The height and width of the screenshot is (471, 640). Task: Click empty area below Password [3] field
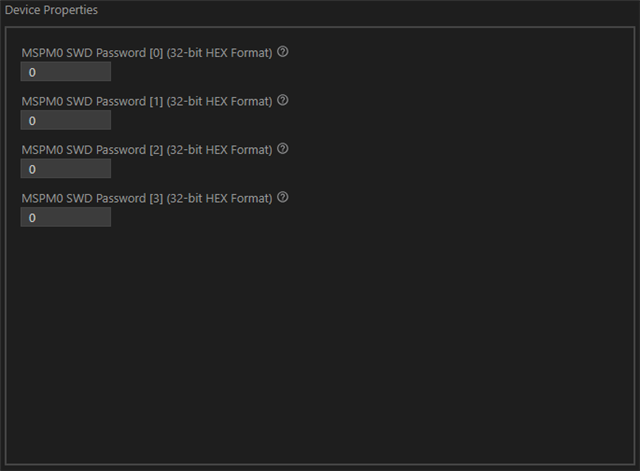[x=320, y=345]
